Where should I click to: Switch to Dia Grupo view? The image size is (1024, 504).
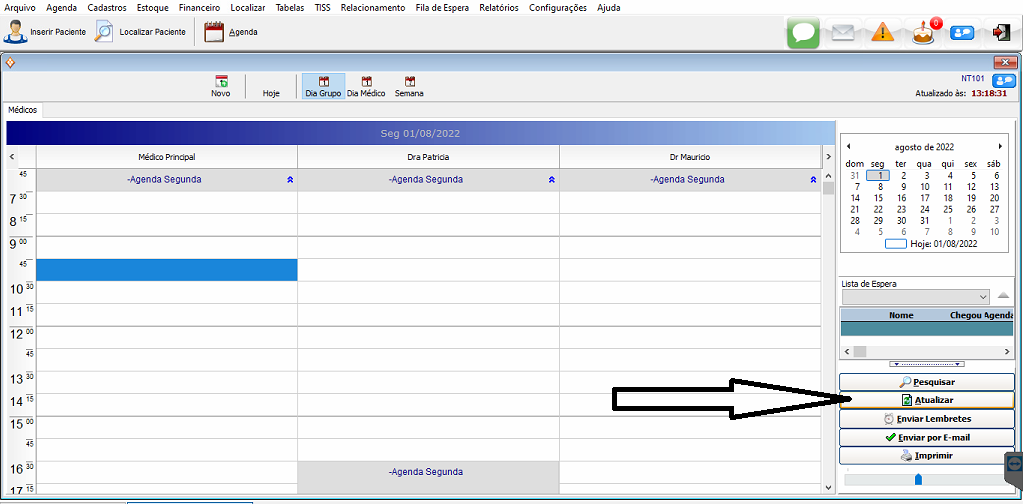pos(323,87)
